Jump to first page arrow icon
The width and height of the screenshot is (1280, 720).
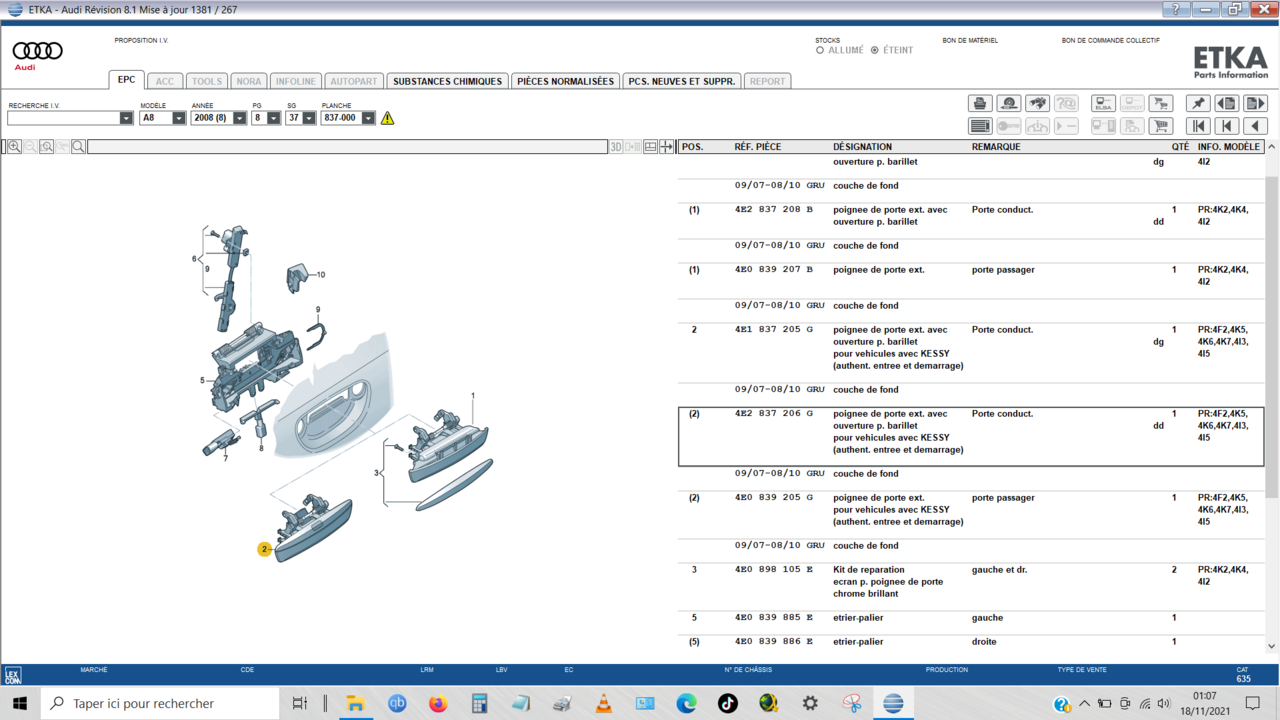tap(1197, 126)
